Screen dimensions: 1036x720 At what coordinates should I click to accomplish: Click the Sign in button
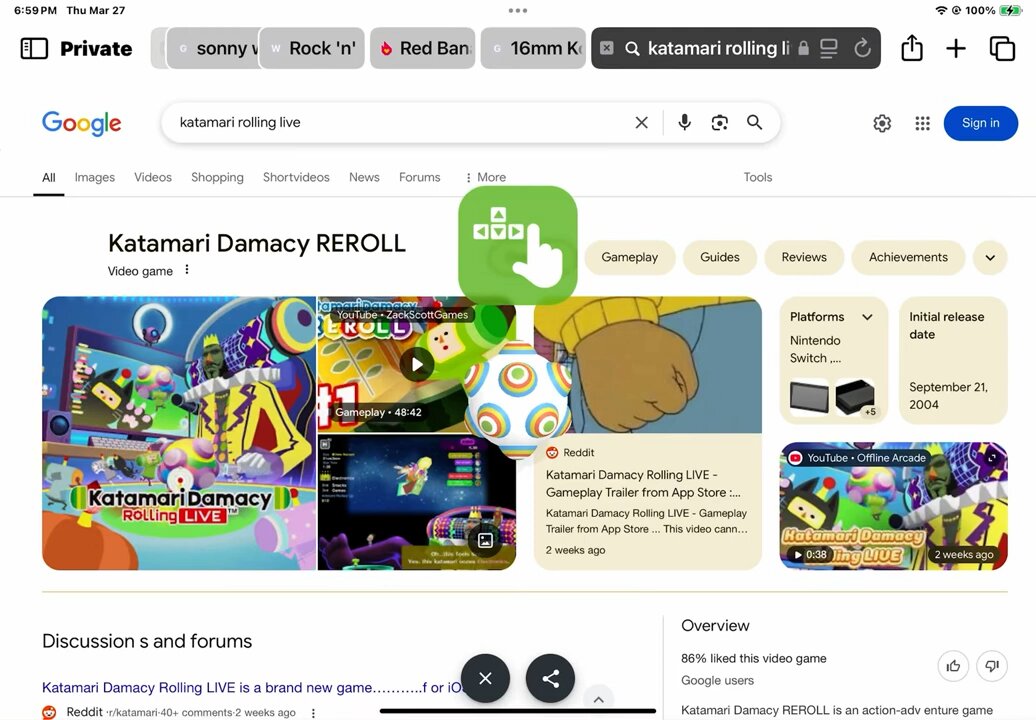pos(980,123)
